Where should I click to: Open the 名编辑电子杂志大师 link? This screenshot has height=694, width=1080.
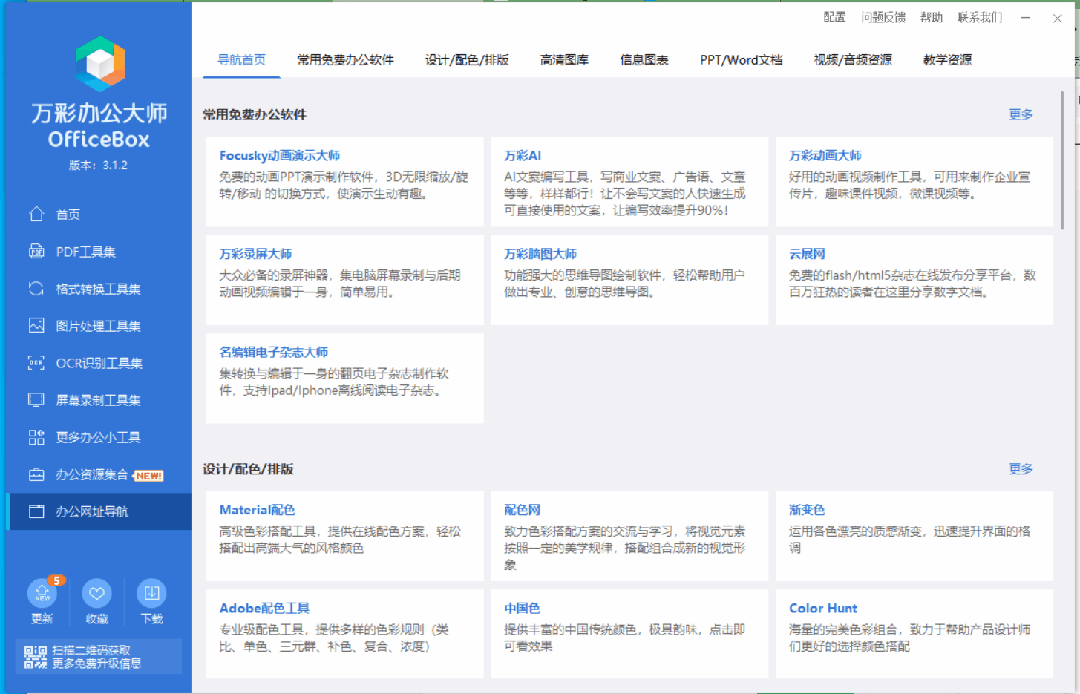(x=273, y=353)
